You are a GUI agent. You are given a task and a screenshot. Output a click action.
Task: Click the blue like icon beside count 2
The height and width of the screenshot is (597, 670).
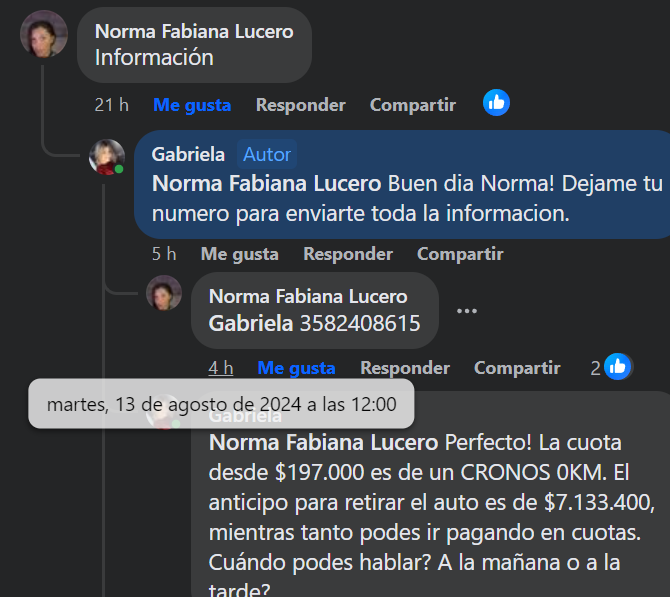coord(618,367)
